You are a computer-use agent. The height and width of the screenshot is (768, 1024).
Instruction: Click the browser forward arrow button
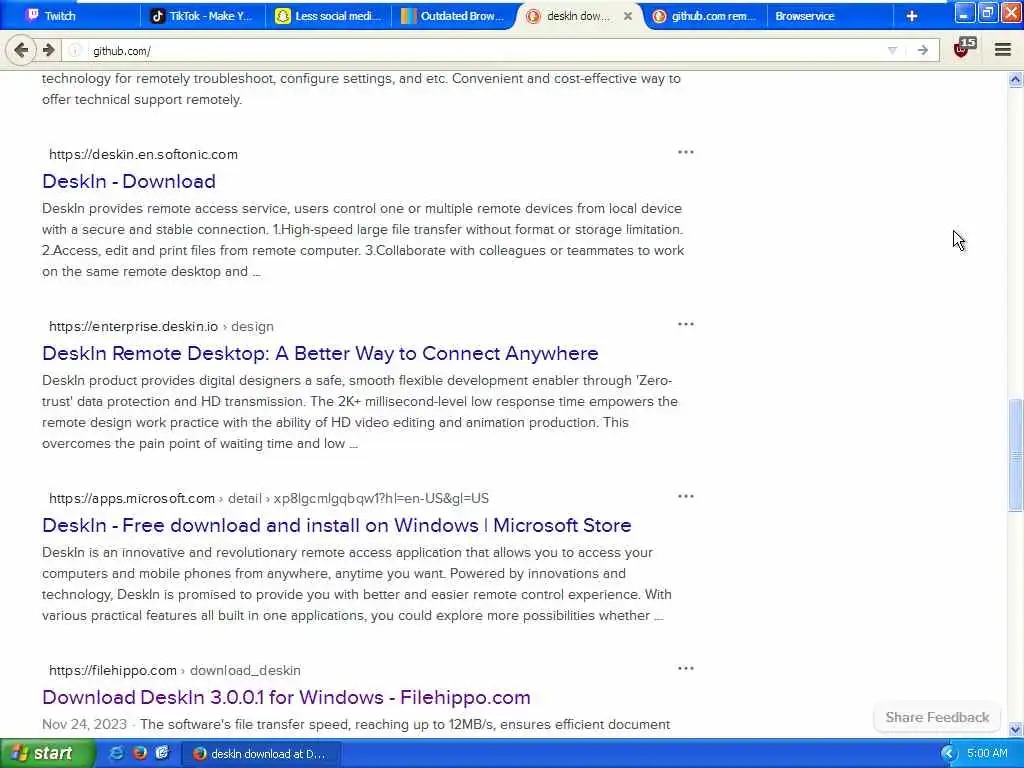(48, 50)
